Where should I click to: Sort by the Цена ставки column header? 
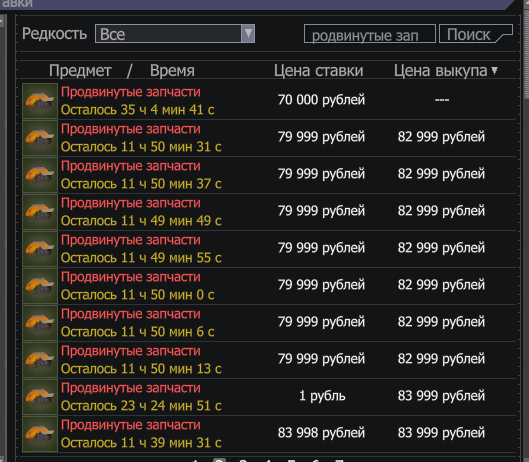pyautogui.click(x=318, y=71)
